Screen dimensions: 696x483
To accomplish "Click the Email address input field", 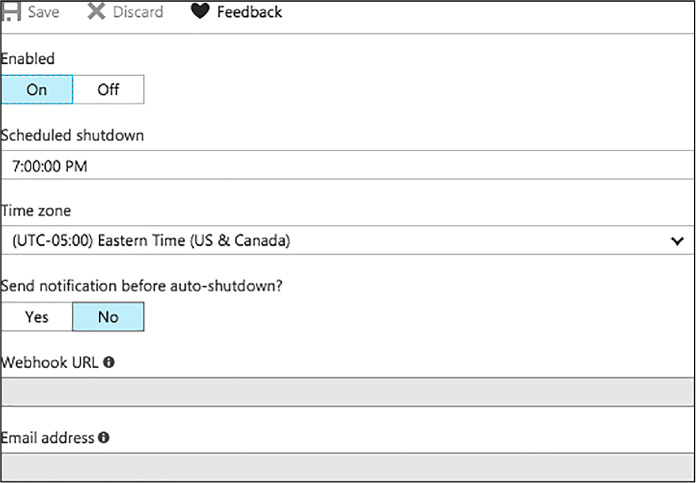I will 348,467.
